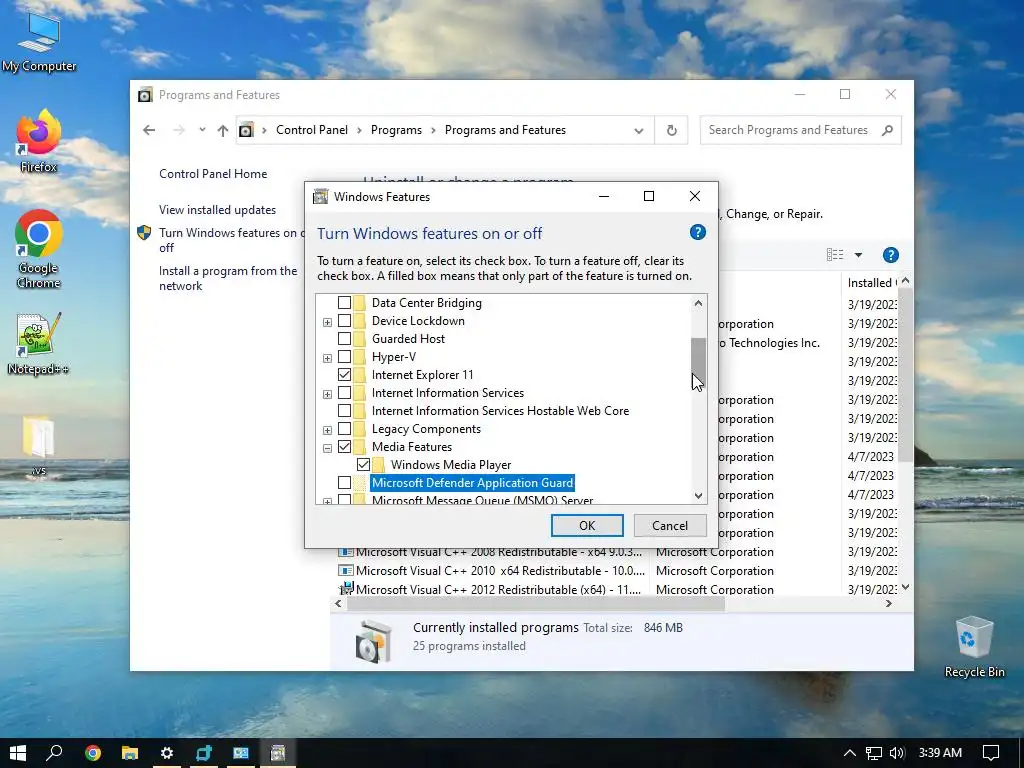The height and width of the screenshot is (768, 1024).
Task: Open the notification center
Action: tap(991, 753)
